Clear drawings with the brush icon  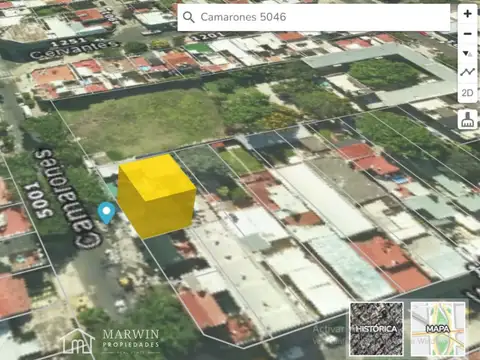coord(467,119)
